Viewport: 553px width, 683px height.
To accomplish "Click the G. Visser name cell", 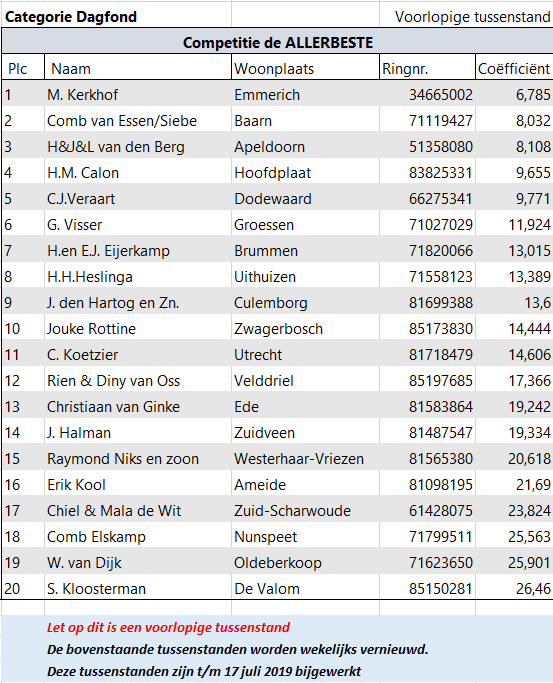I will [138, 225].
